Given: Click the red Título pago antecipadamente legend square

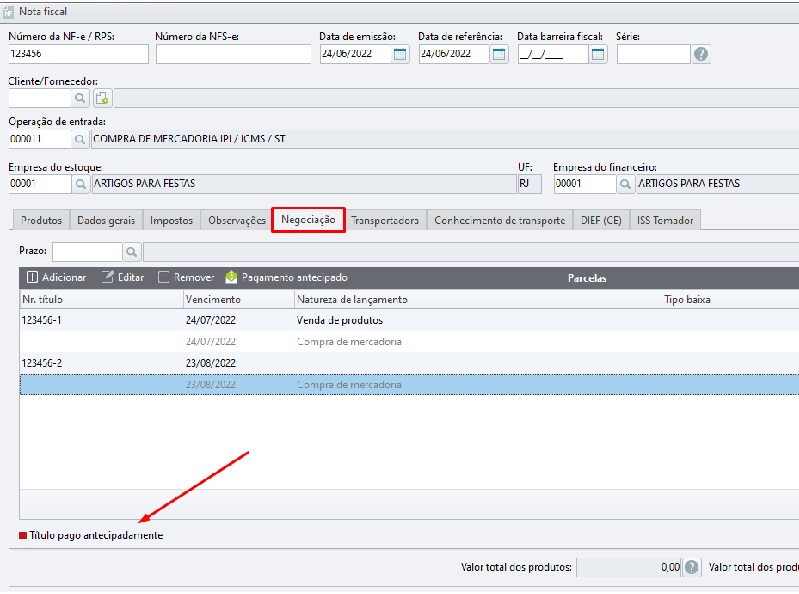Looking at the screenshot, I should pyautogui.click(x=23, y=535).
